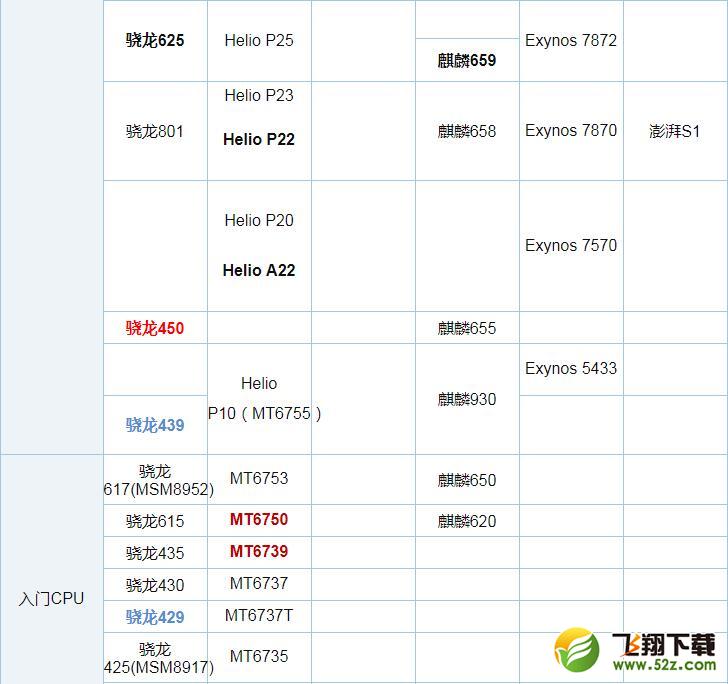Click the 骁龙625 cell
728x684 pixels.
pyautogui.click(x=155, y=40)
